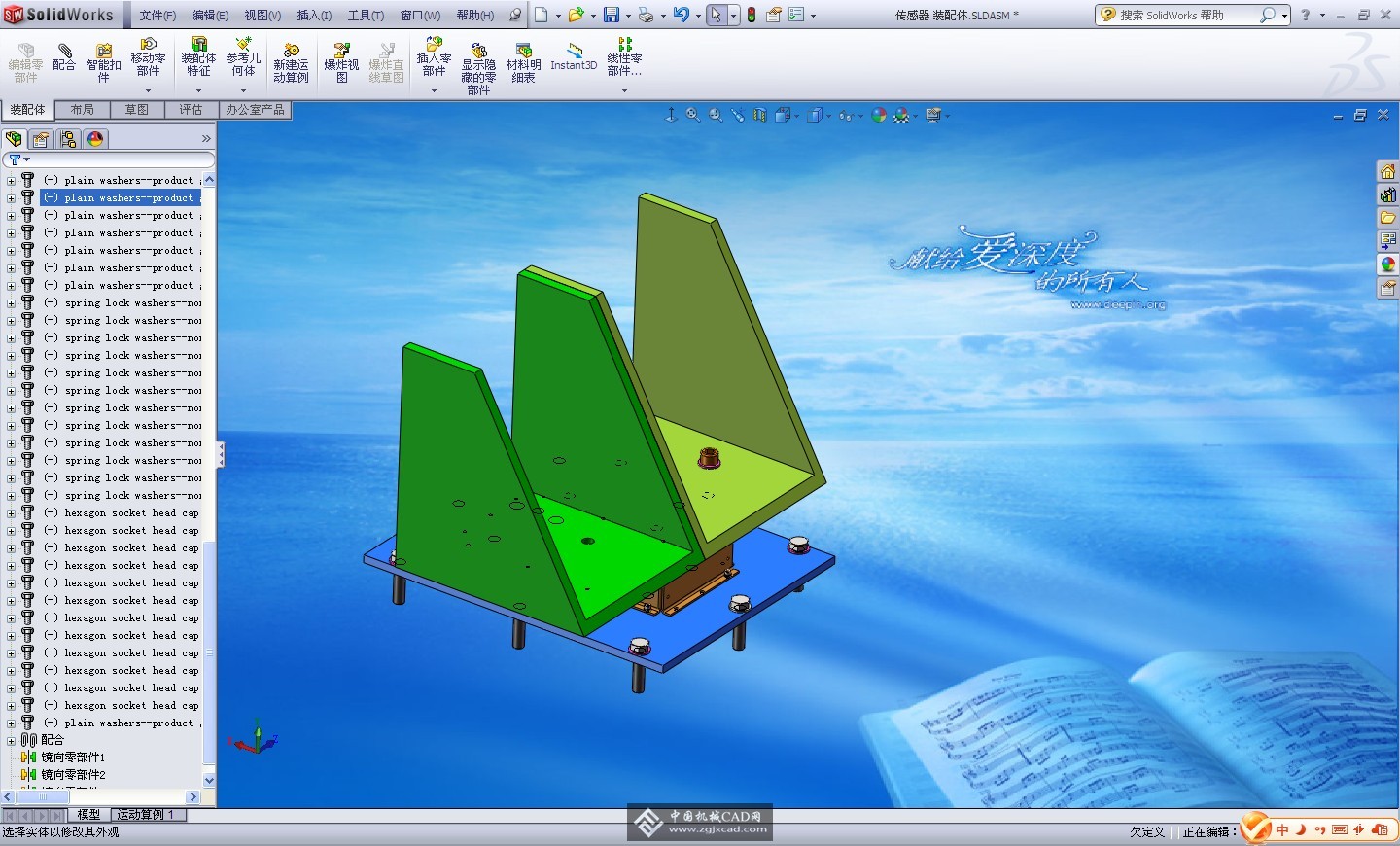The image size is (1400, 846).
Task: Open Appearances color ball in task pane
Action: (1387, 264)
